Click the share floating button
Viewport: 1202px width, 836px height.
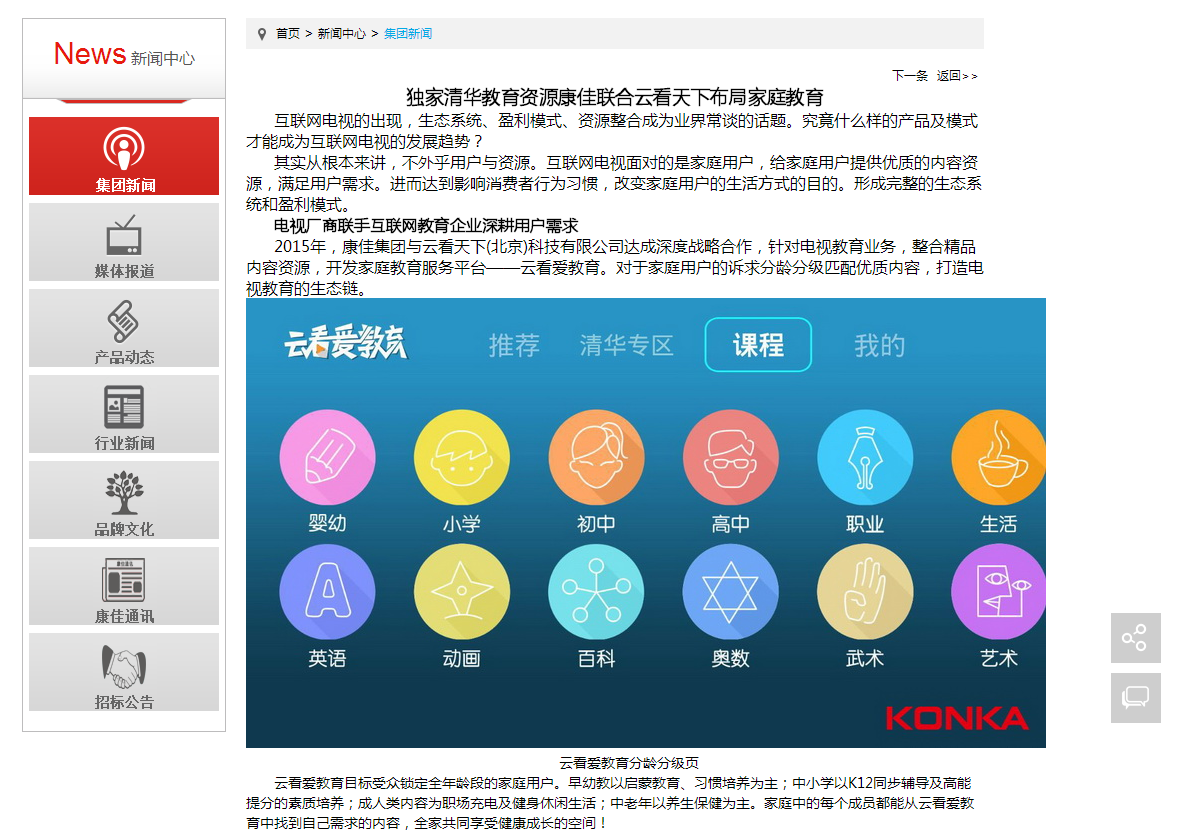[x=1136, y=638]
